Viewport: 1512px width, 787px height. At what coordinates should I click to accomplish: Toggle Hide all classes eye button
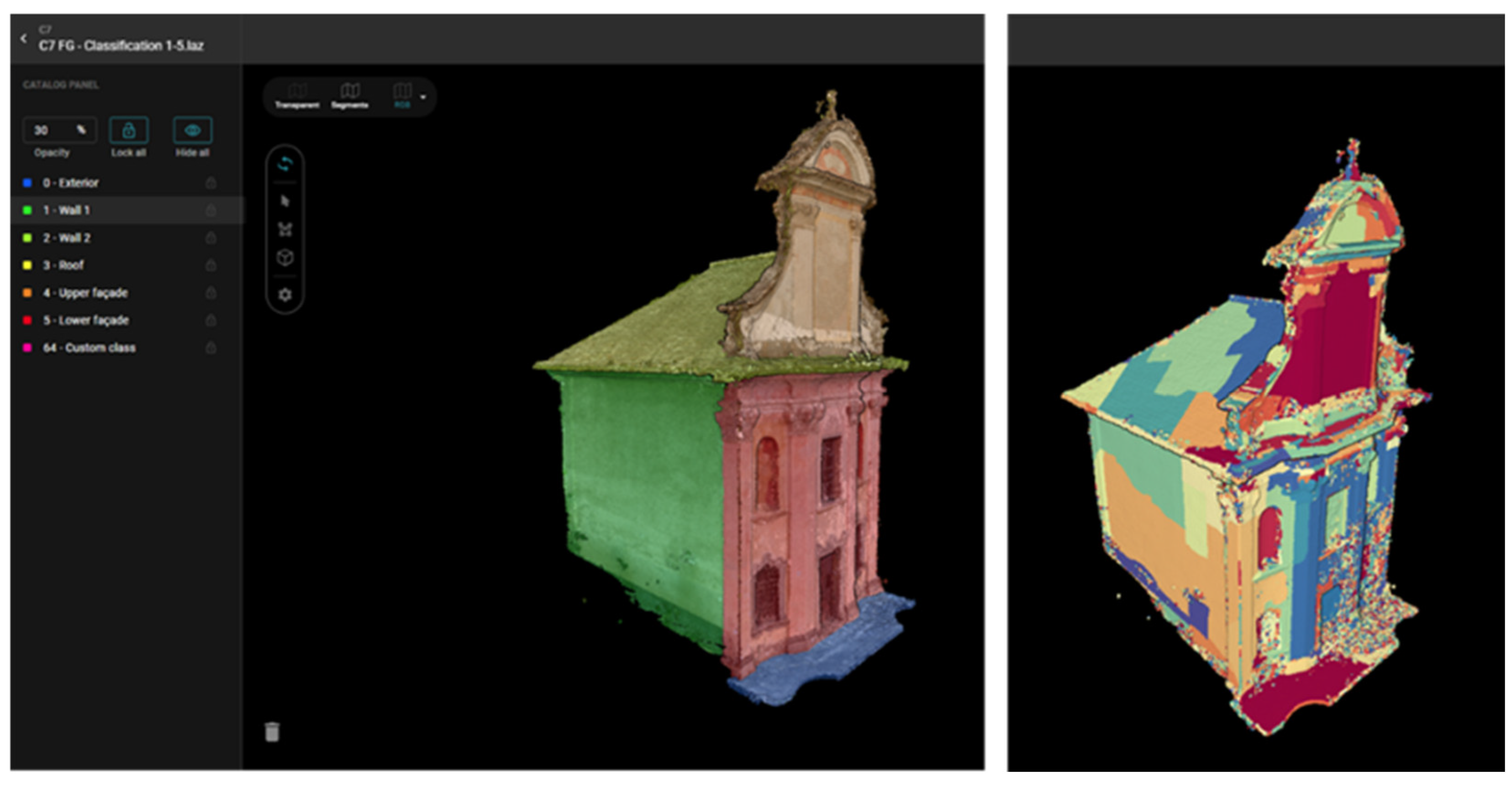click(x=193, y=130)
